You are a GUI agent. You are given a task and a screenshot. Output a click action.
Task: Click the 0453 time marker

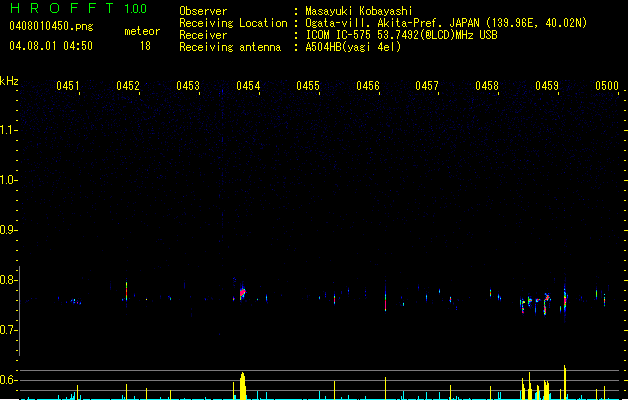[x=188, y=86]
